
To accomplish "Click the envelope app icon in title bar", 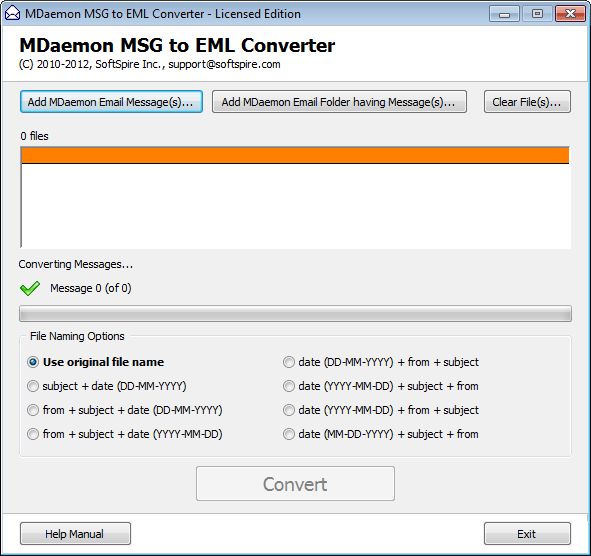I will point(12,14).
